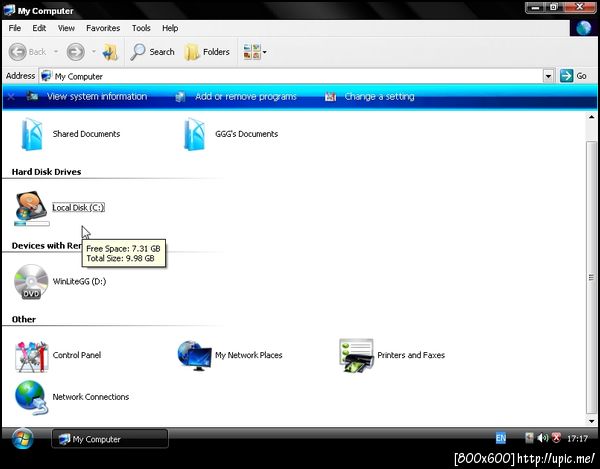600x469 pixels.
Task: Click the vertical scrollbar thumb
Action: click(x=592, y=277)
